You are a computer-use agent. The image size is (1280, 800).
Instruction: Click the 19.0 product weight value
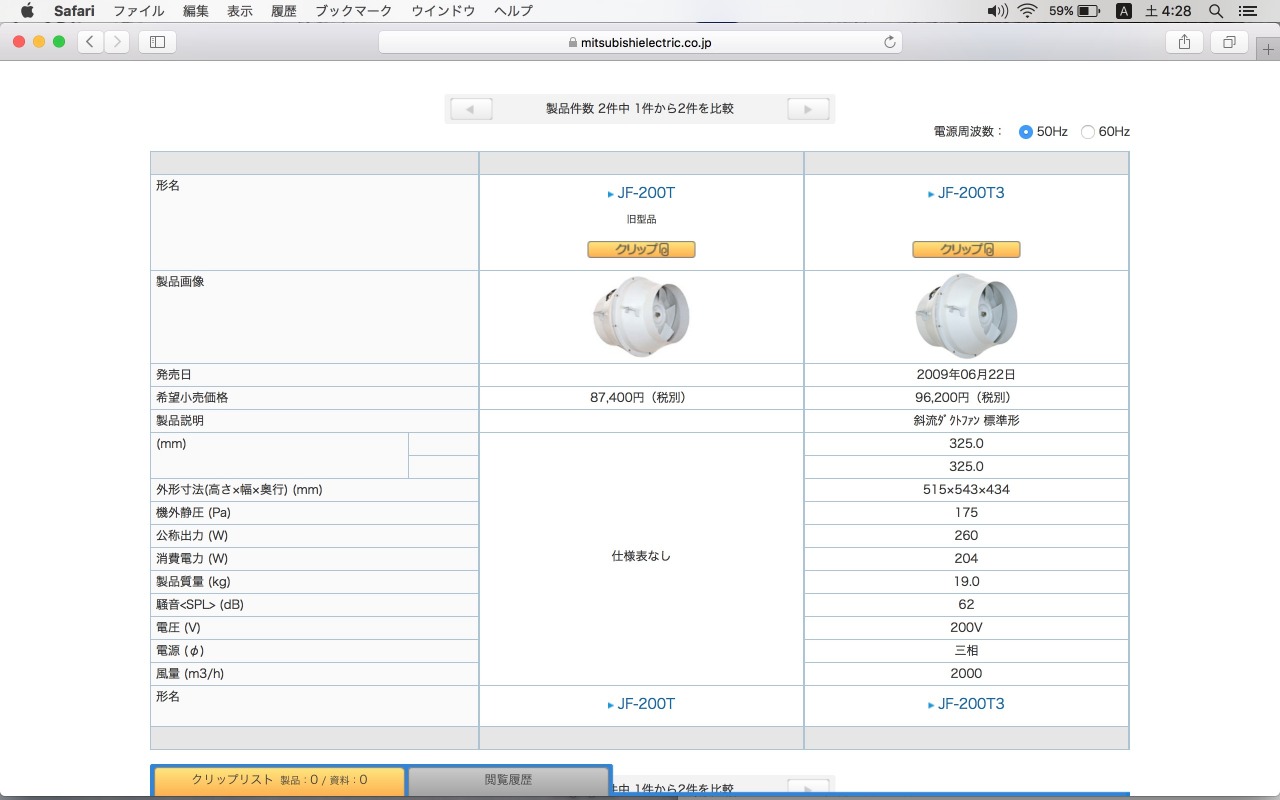pos(966,582)
